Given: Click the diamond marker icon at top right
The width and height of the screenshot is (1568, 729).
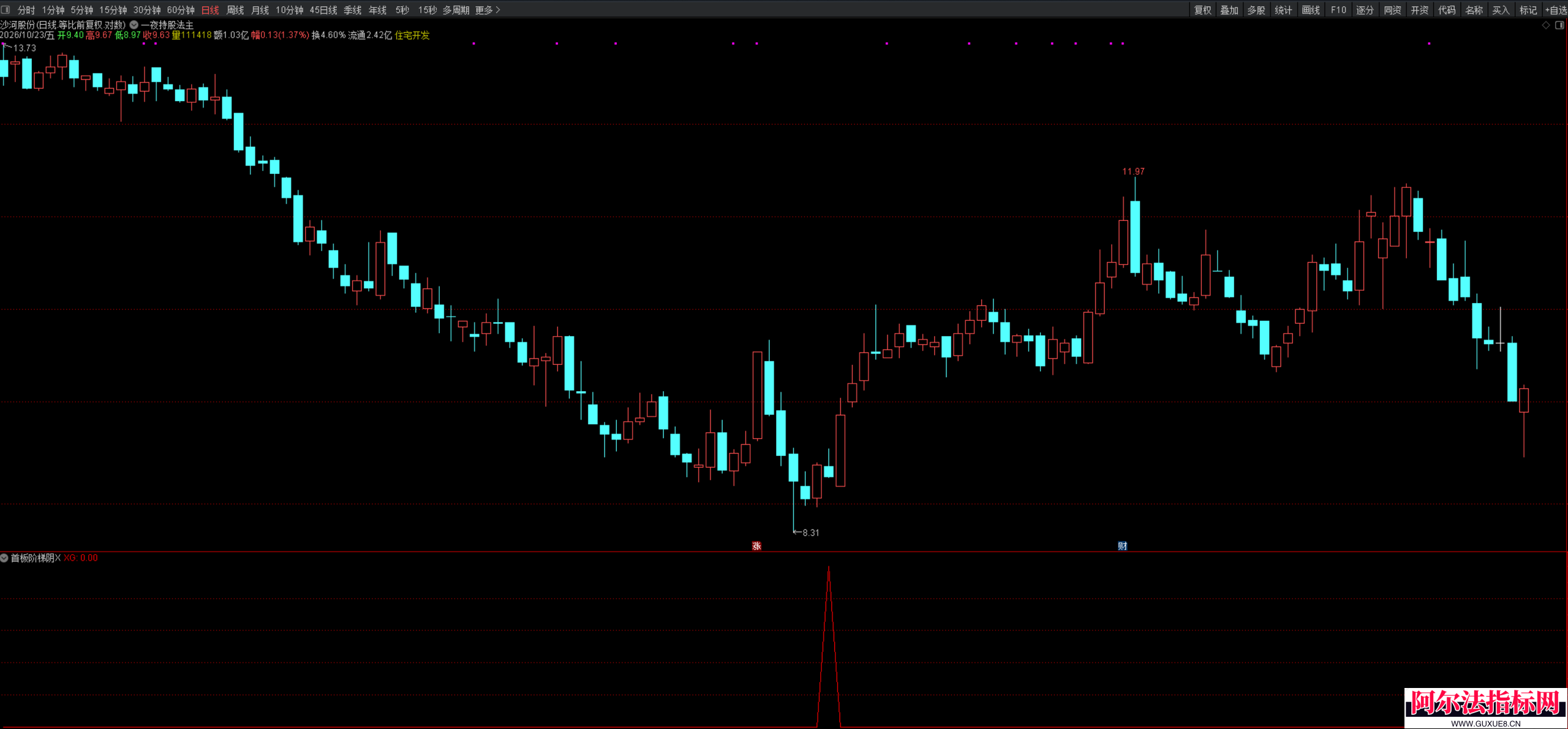Looking at the screenshot, I should point(1546,25).
